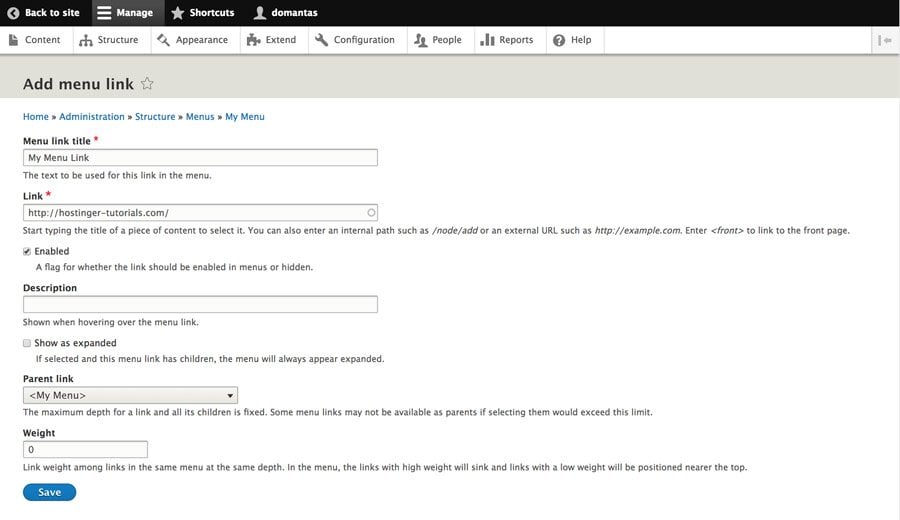The image size is (900, 520).
Task: Click the Enabled checkbox label text
Action: point(52,251)
